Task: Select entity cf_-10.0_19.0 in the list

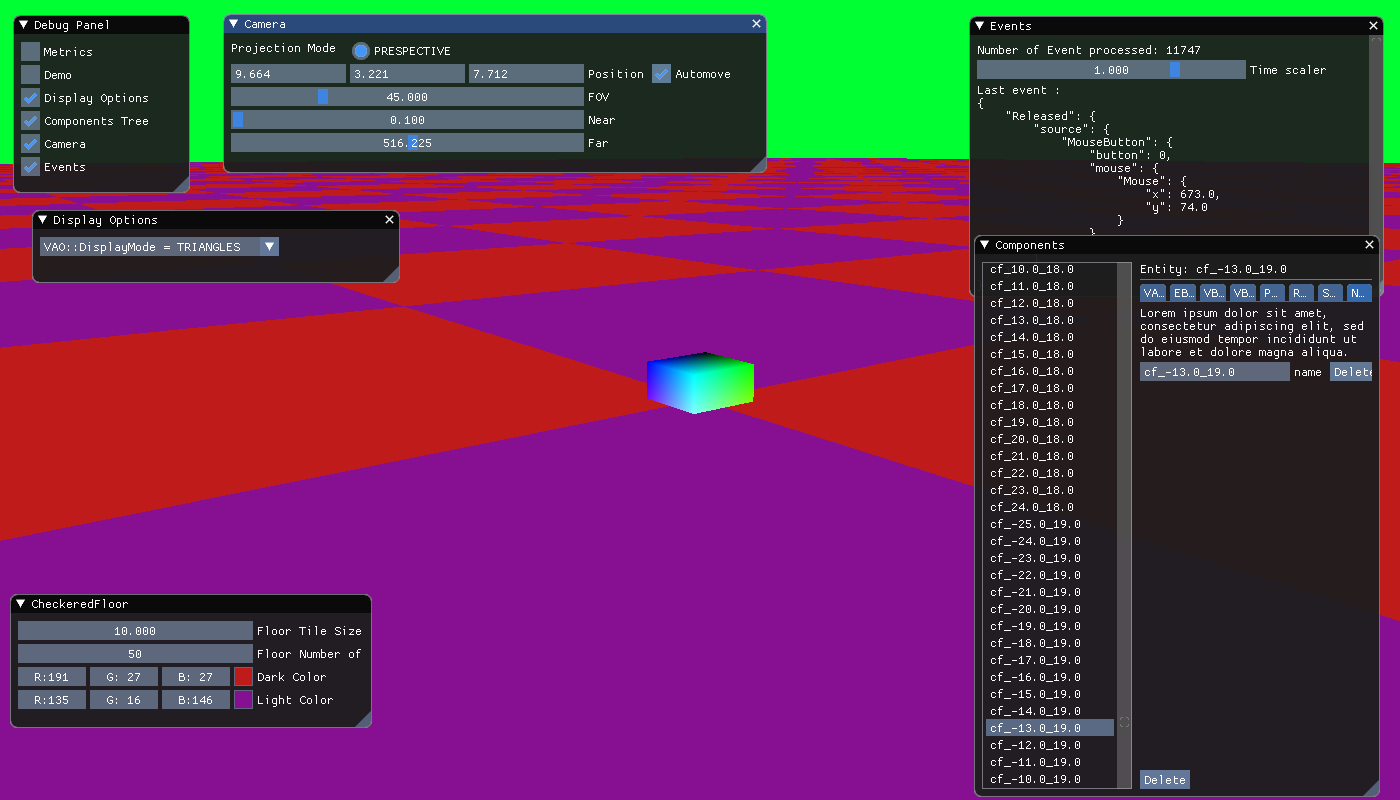Action: click(1050, 779)
